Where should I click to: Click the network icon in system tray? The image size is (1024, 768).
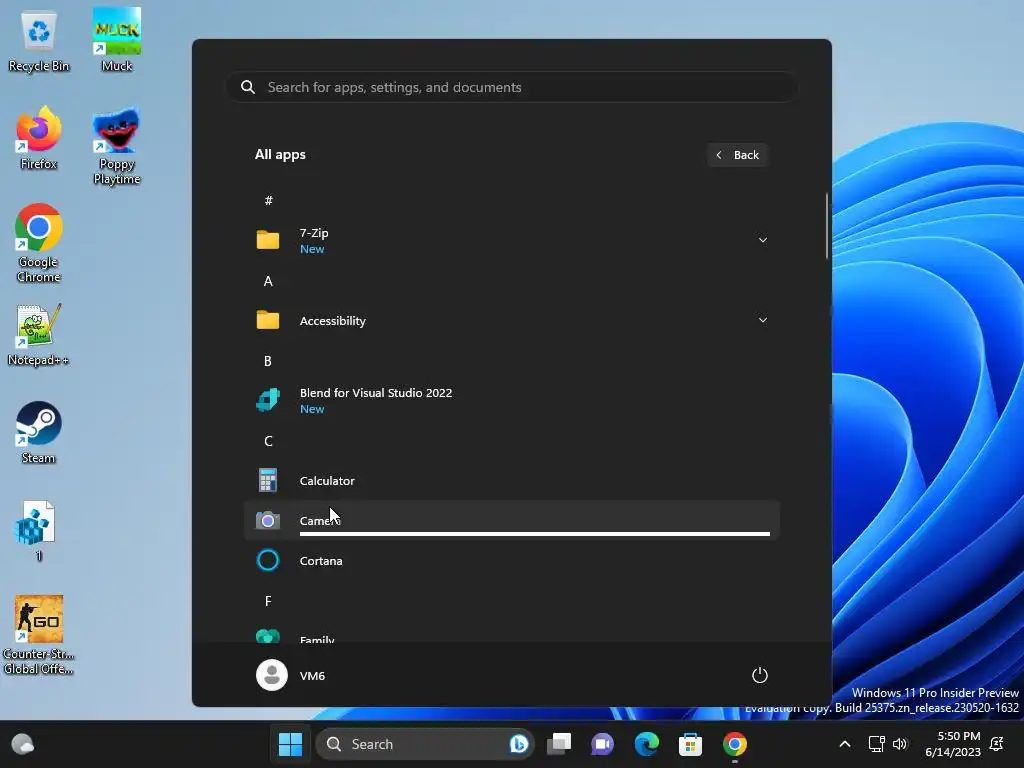pyautogui.click(x=876, y=744)
